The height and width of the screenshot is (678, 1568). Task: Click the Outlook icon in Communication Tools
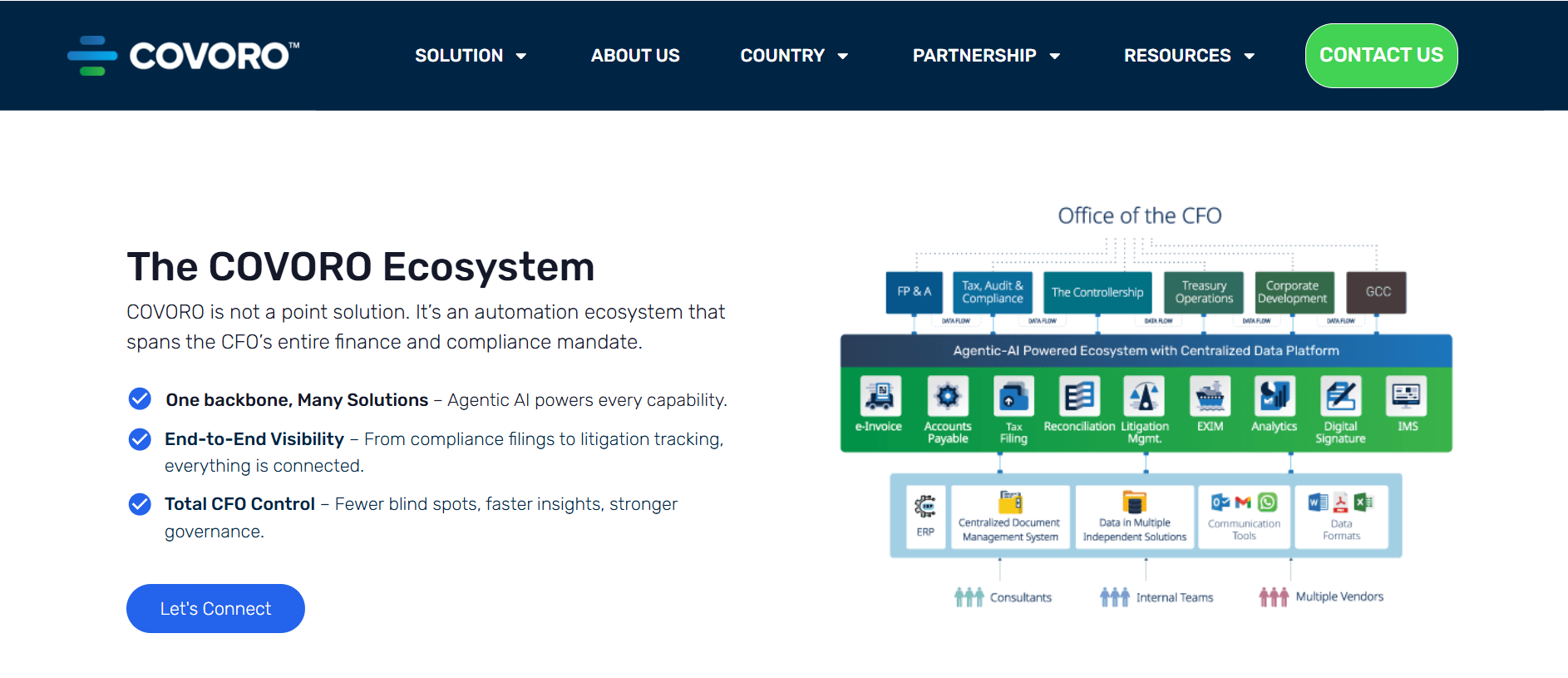point(1220,502)
